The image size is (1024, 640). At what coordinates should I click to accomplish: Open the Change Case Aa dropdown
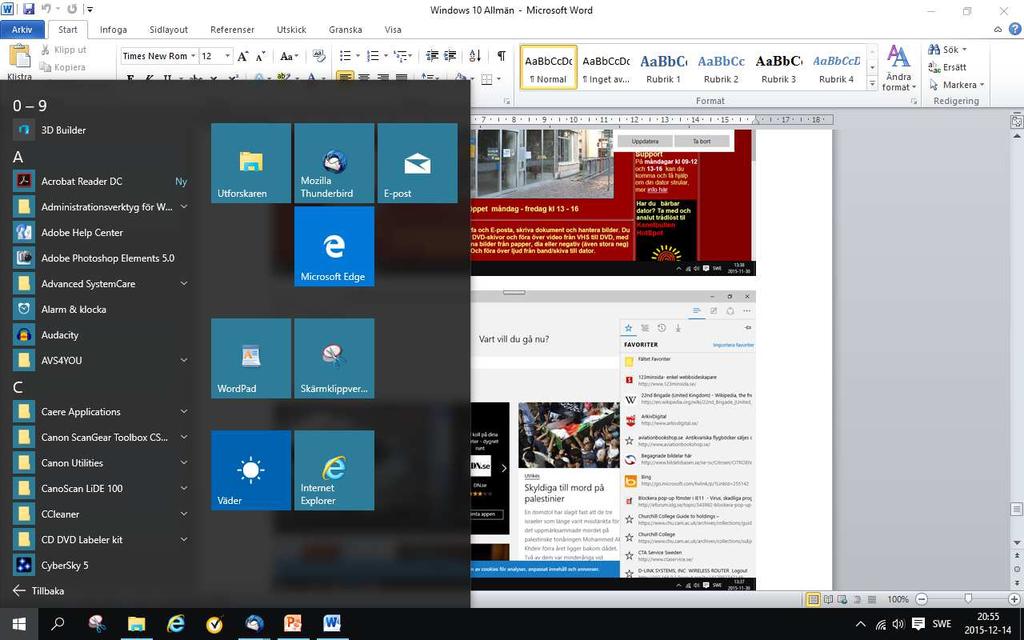(x=289, y=56)
